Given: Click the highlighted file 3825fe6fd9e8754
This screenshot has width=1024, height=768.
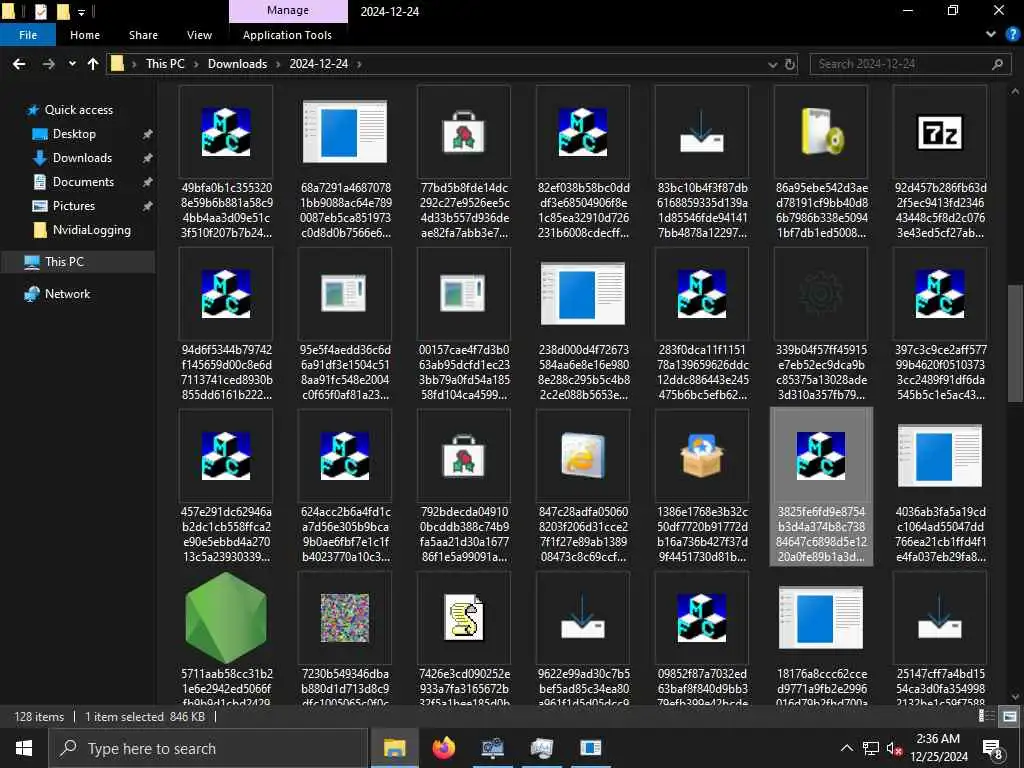Looking at the screenshot, I should point(821,487).
